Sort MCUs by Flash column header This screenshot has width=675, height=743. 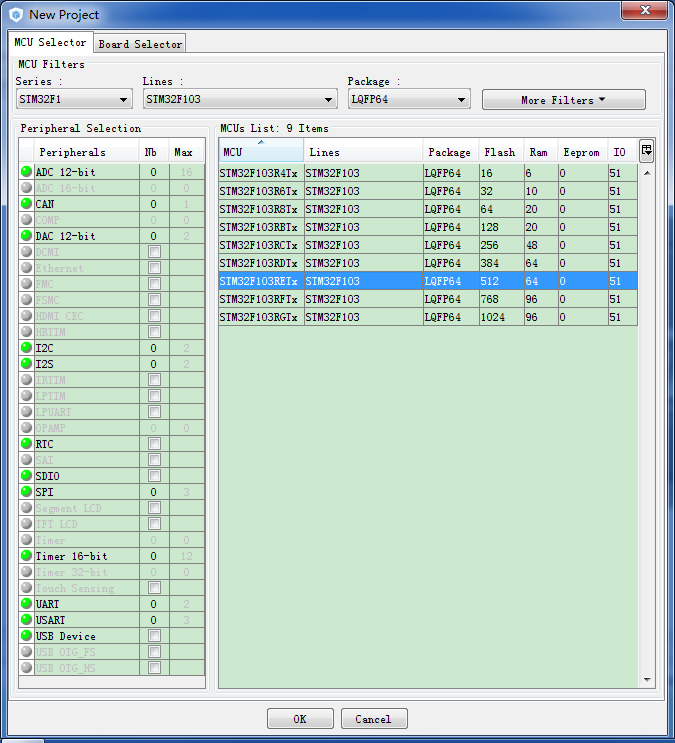[501, 152]
